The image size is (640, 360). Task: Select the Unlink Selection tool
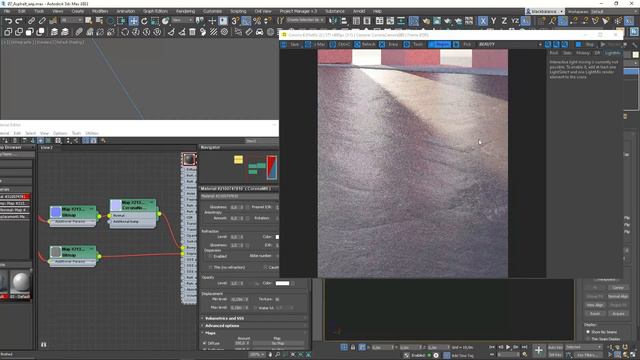pos(42,21)
